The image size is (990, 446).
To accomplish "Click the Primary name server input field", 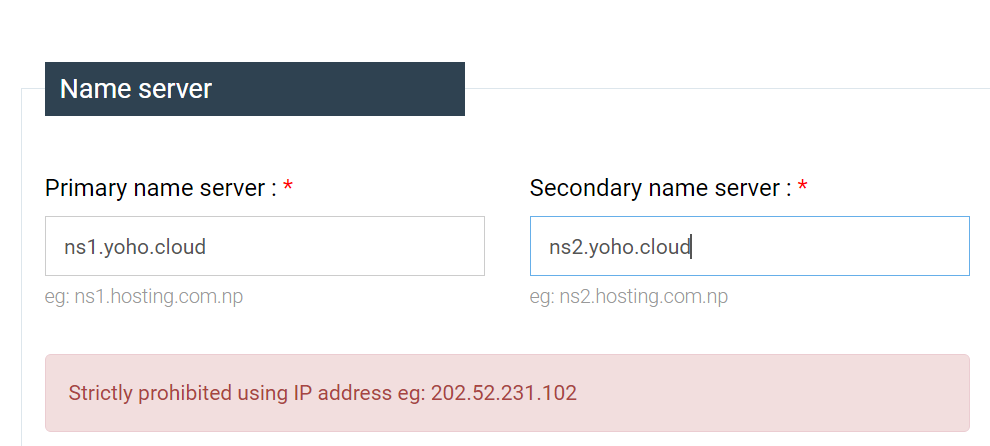I will pyautogui.click(x=264, y=246).
